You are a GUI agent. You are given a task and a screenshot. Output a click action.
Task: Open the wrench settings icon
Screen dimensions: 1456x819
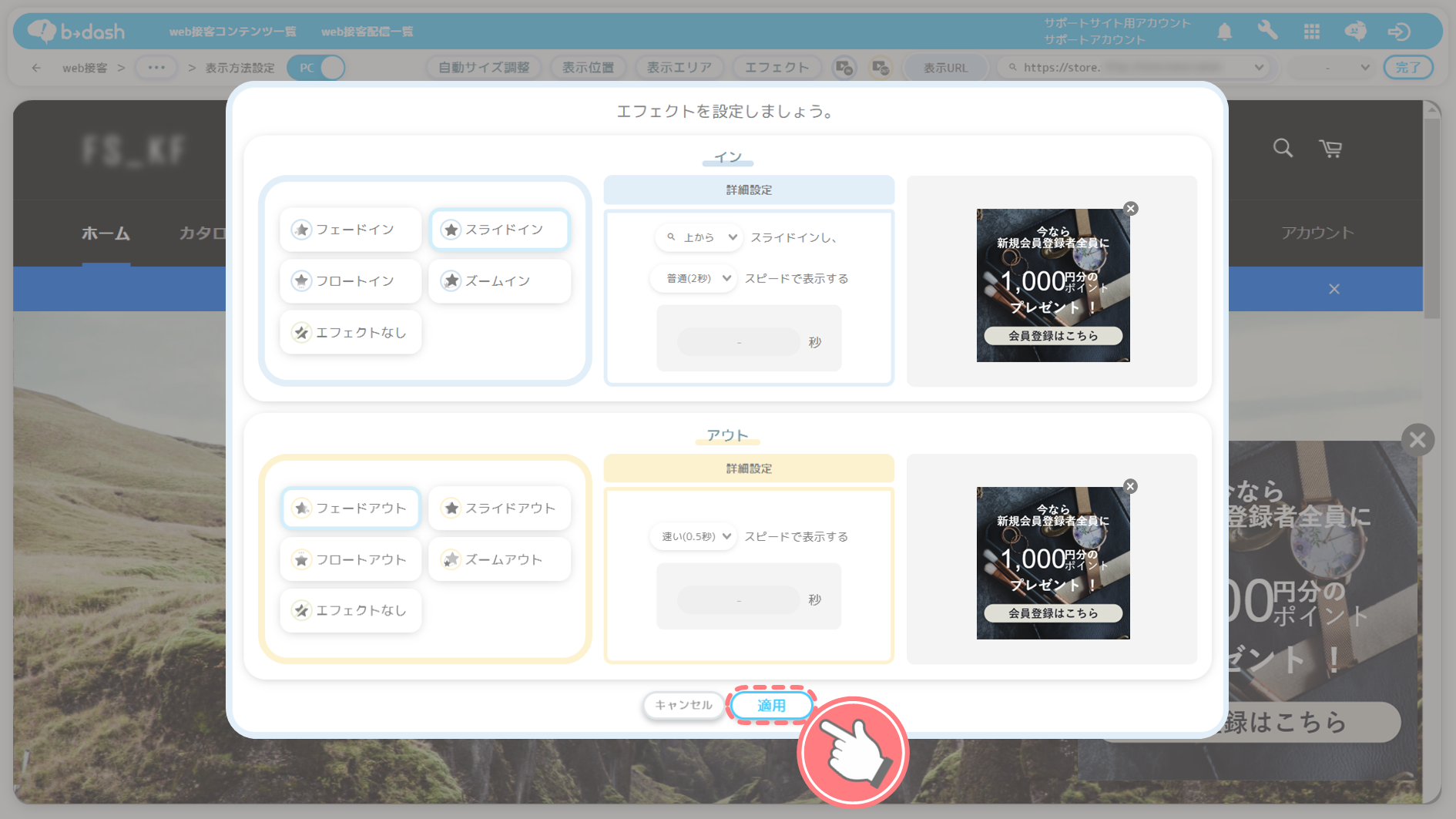point(1267,31)
